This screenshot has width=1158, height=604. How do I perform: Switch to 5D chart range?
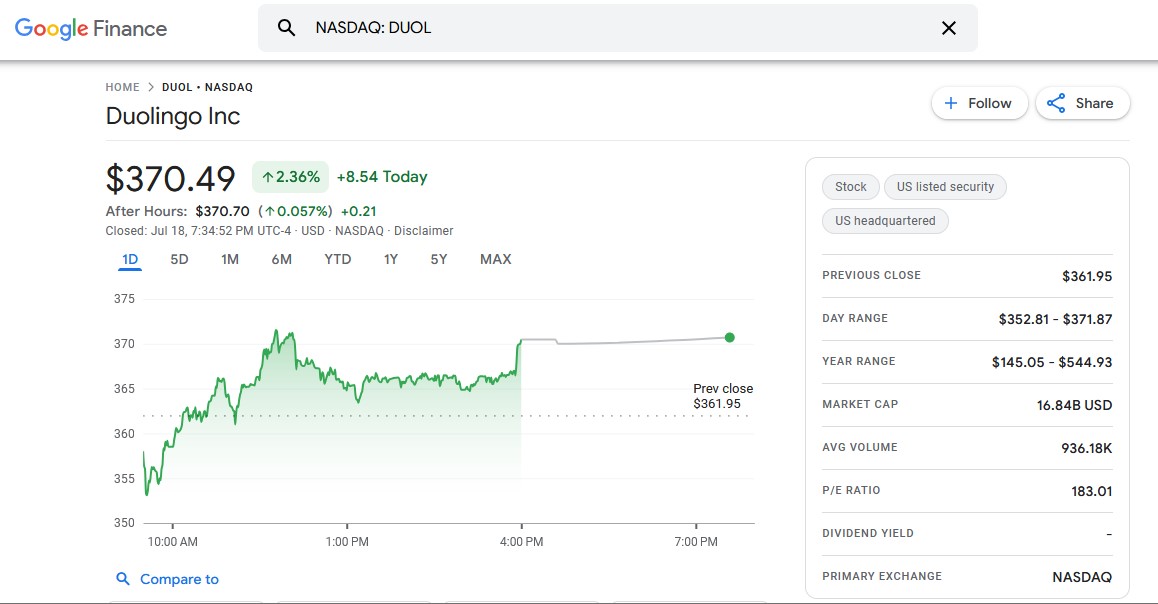(x=179, y=259)
